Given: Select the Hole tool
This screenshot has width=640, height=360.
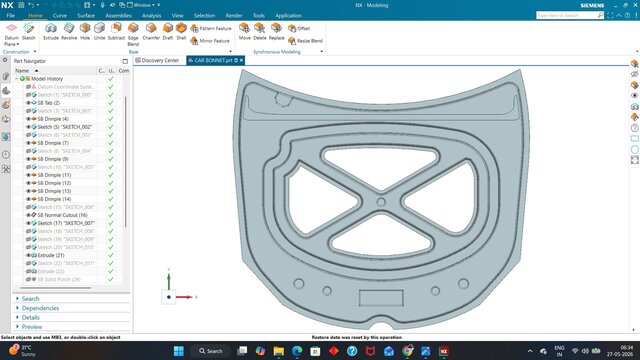Looking at the screenshot, I should (85, 31).
